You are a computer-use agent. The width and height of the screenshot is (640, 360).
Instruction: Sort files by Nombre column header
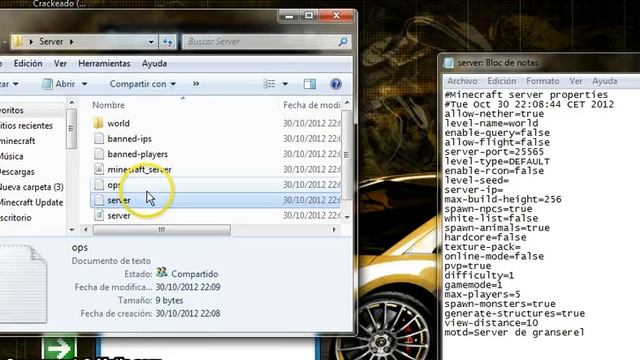coord(108,105)
